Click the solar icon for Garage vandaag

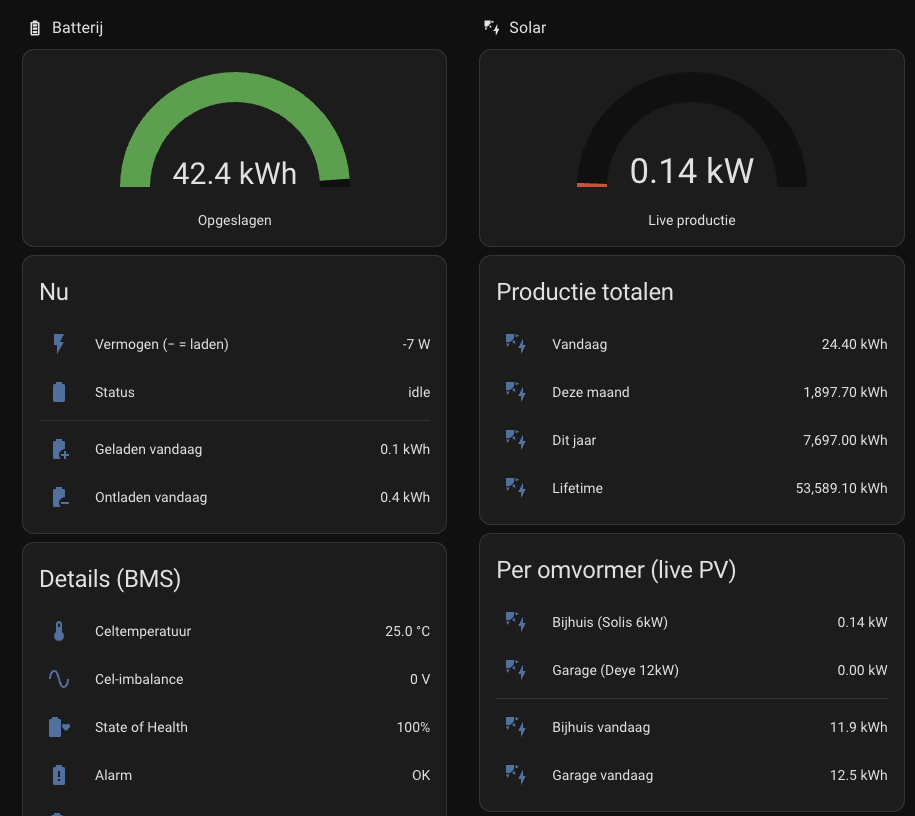click(516, 775)
